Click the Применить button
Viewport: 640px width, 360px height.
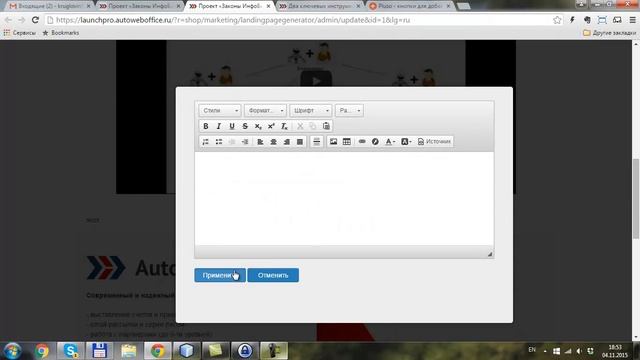click(x=220, y=276)
